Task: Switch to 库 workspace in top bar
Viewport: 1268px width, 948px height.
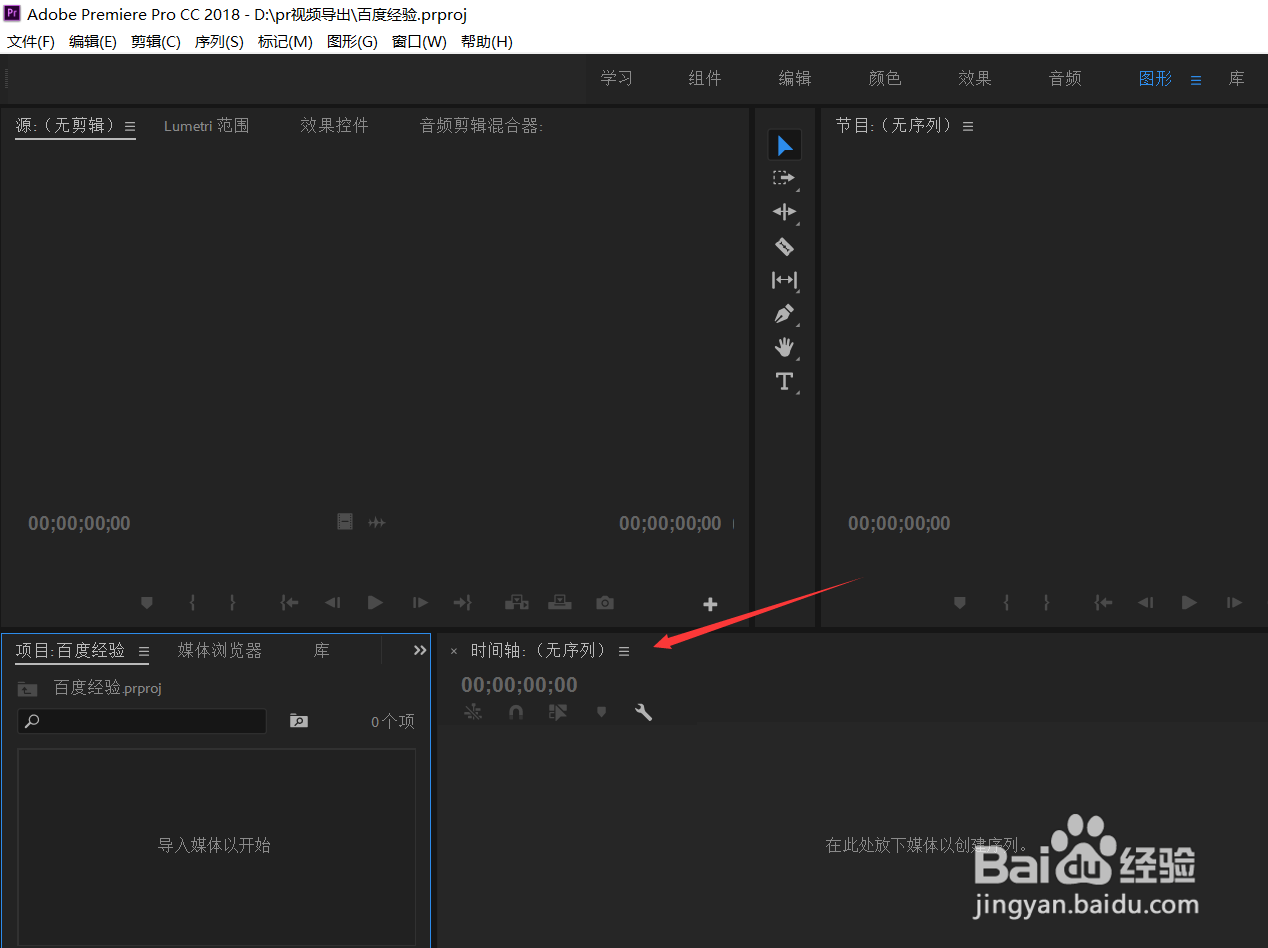Action: pyautogui.click(x=1237, y=78)
